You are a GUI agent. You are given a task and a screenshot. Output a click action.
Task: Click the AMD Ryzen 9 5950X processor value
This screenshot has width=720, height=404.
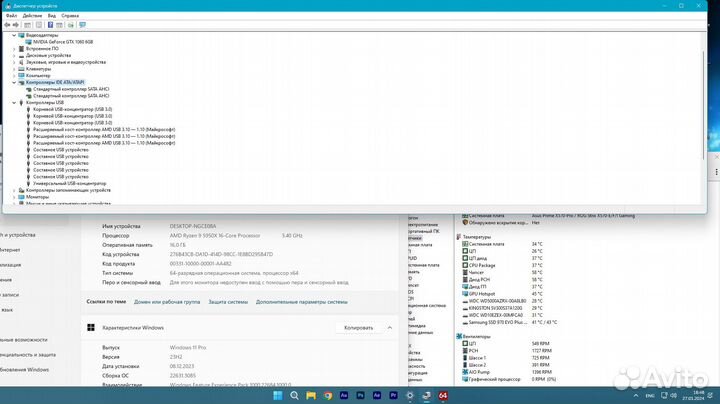(x=215, y=236)
